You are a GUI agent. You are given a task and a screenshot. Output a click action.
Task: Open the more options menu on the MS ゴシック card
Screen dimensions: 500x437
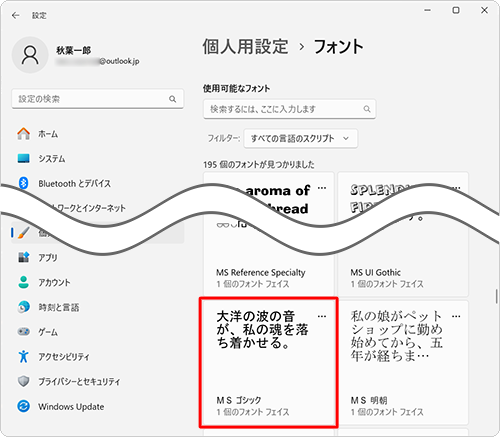[322, 316]
